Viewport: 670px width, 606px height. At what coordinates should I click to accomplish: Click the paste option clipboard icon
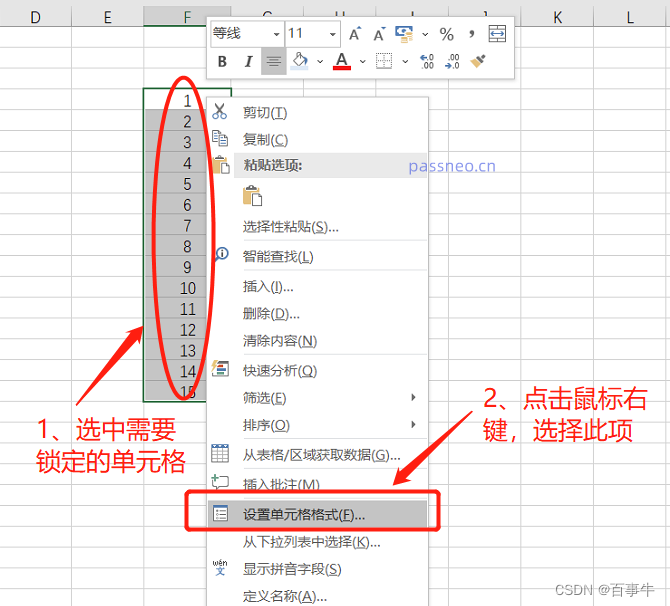click(253, 196)
